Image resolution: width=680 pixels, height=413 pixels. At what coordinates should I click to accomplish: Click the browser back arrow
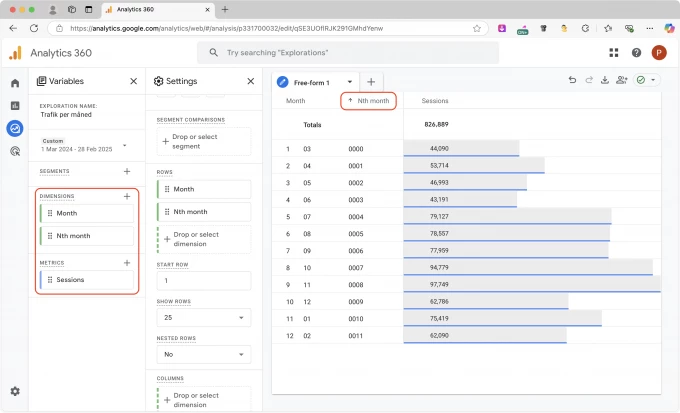coord(13,28)
